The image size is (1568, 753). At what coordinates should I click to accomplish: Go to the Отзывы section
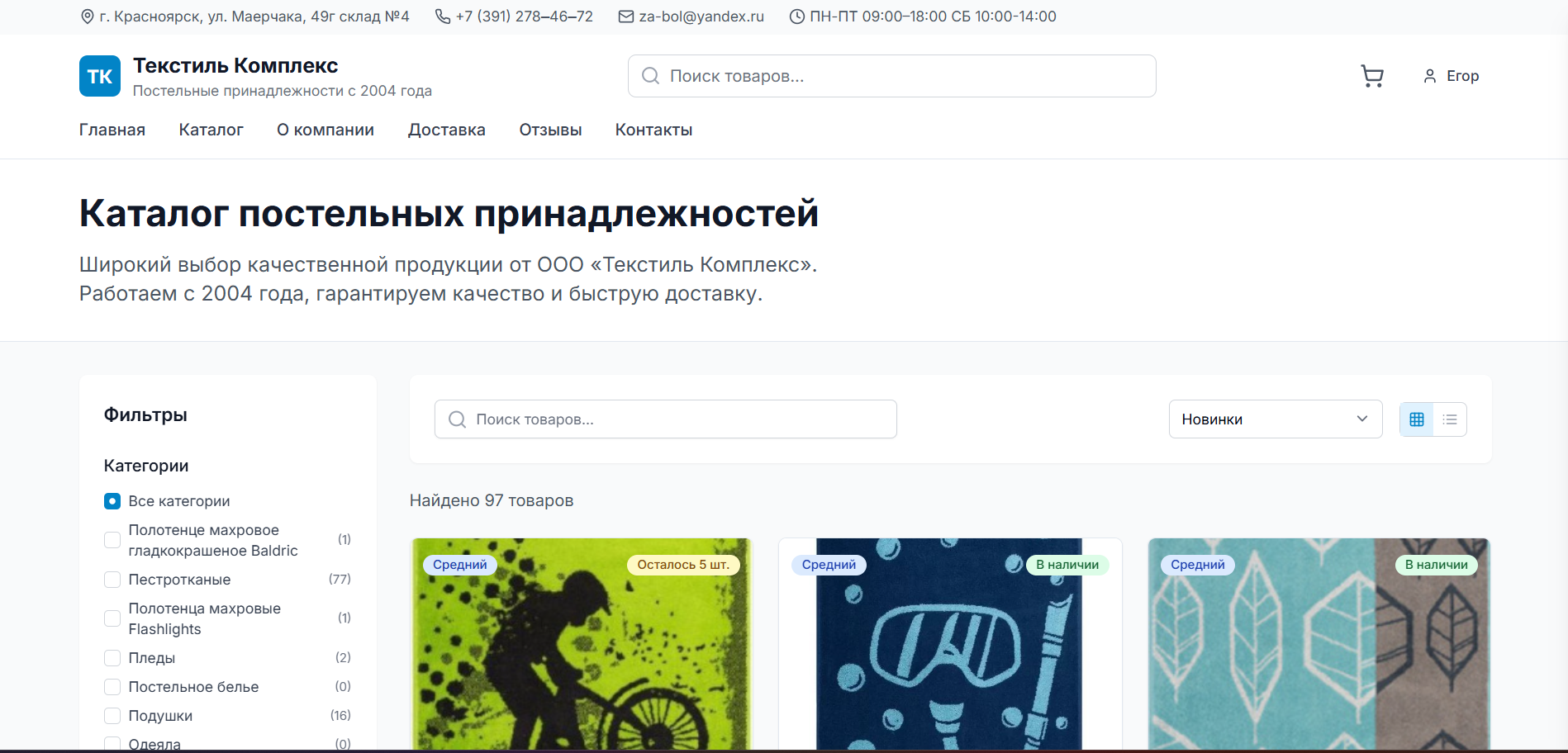[x=549, y=130]
